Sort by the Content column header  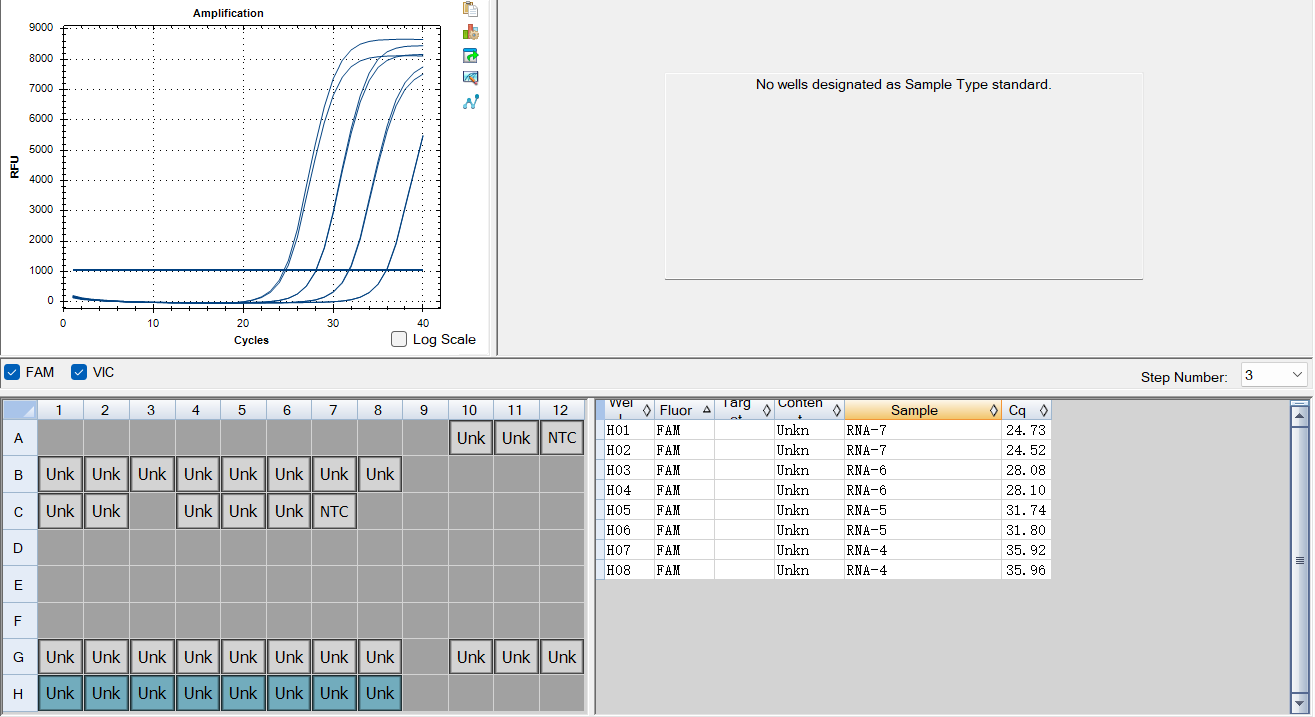pyautogui.click(x=809, y=410)
